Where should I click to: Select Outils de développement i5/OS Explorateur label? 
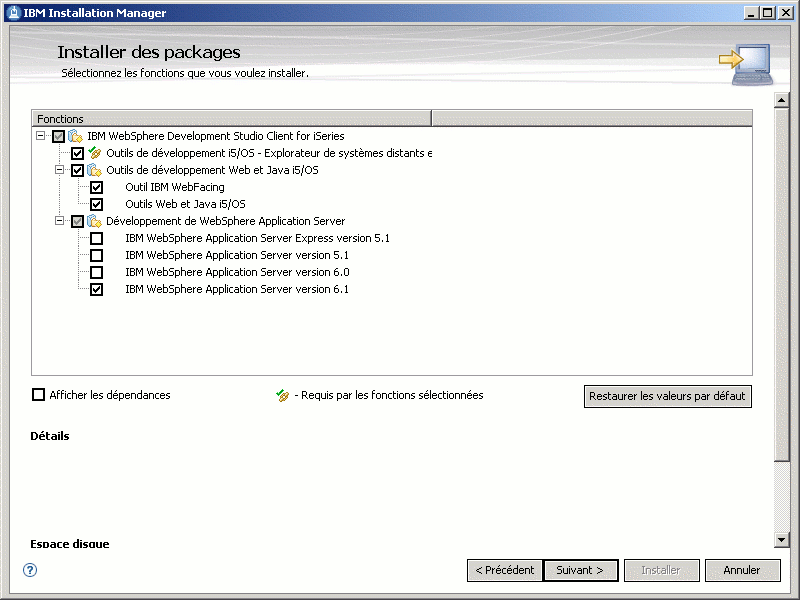[269, 153]
